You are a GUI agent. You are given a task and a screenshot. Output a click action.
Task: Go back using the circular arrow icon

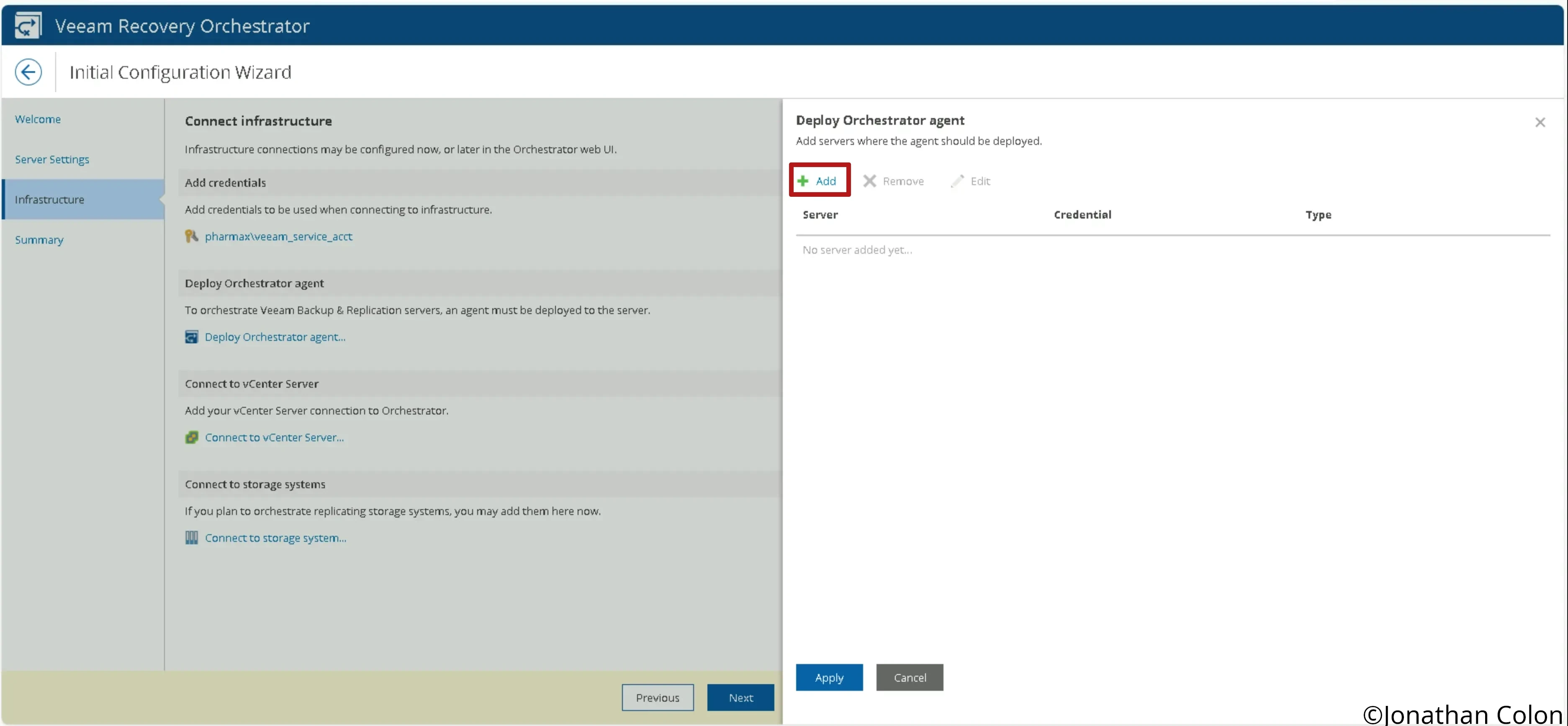click(x=28, y=72)
